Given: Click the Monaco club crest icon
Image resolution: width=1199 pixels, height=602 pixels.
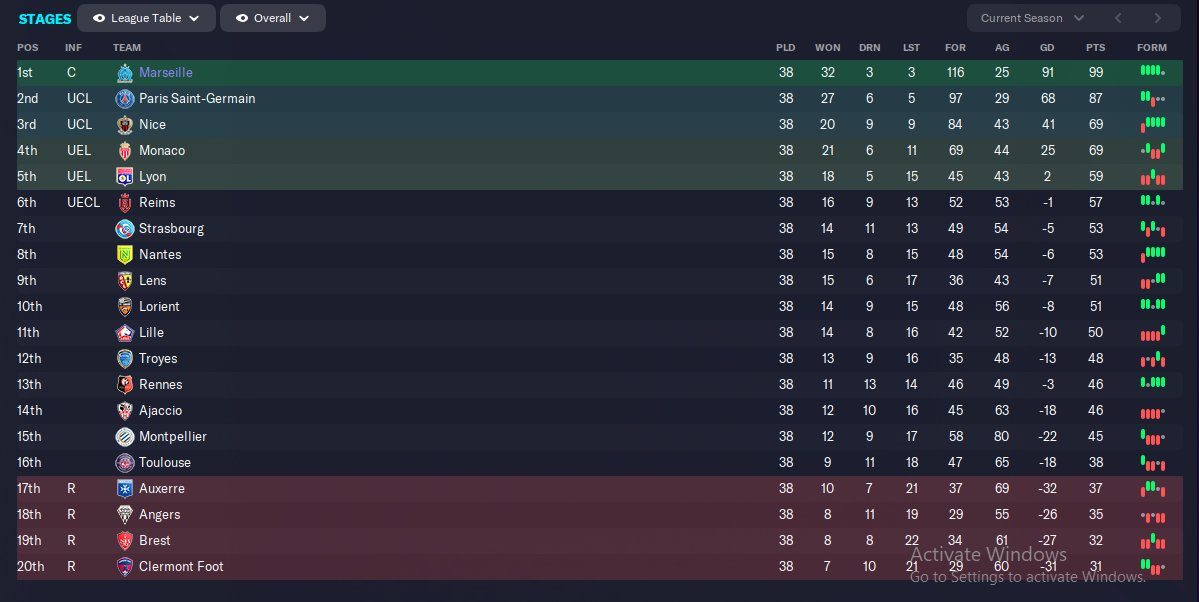Looking at the screenshot, I should tap(124, 151).
